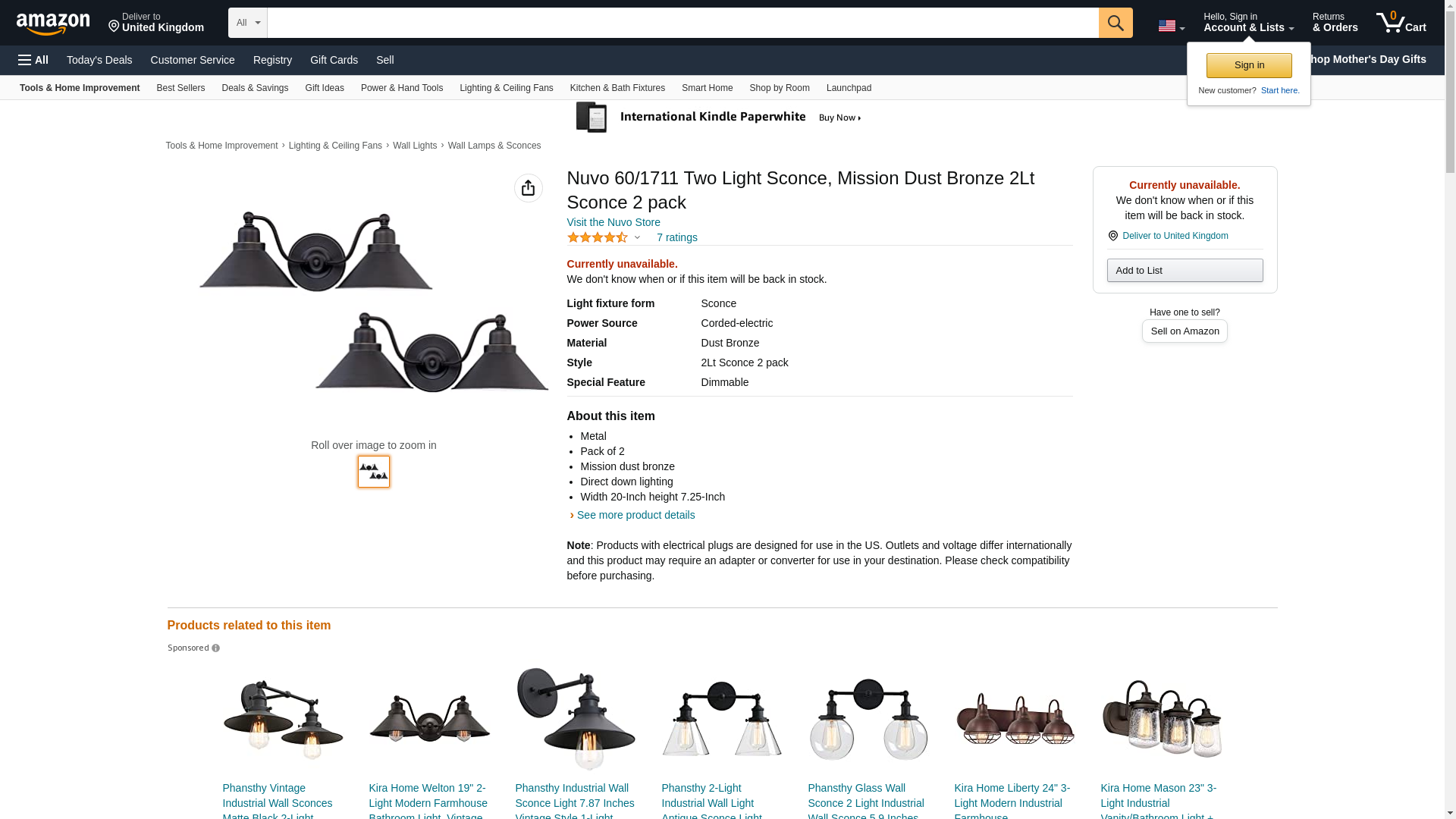The image size is (1456, 819).
Task: Click the US flag language selector
Action: (x=1170, y=26)
